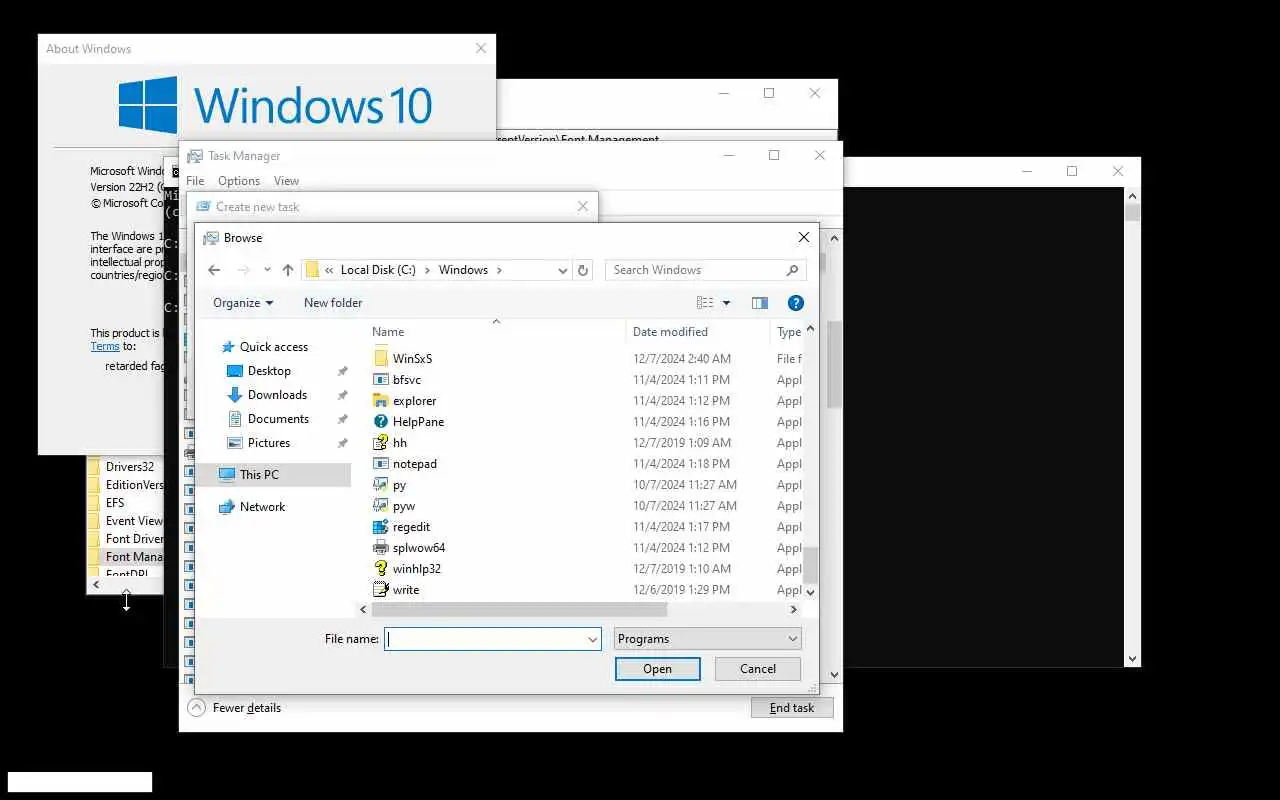Switch Task Manager to Fewer details

coord(234,708)
